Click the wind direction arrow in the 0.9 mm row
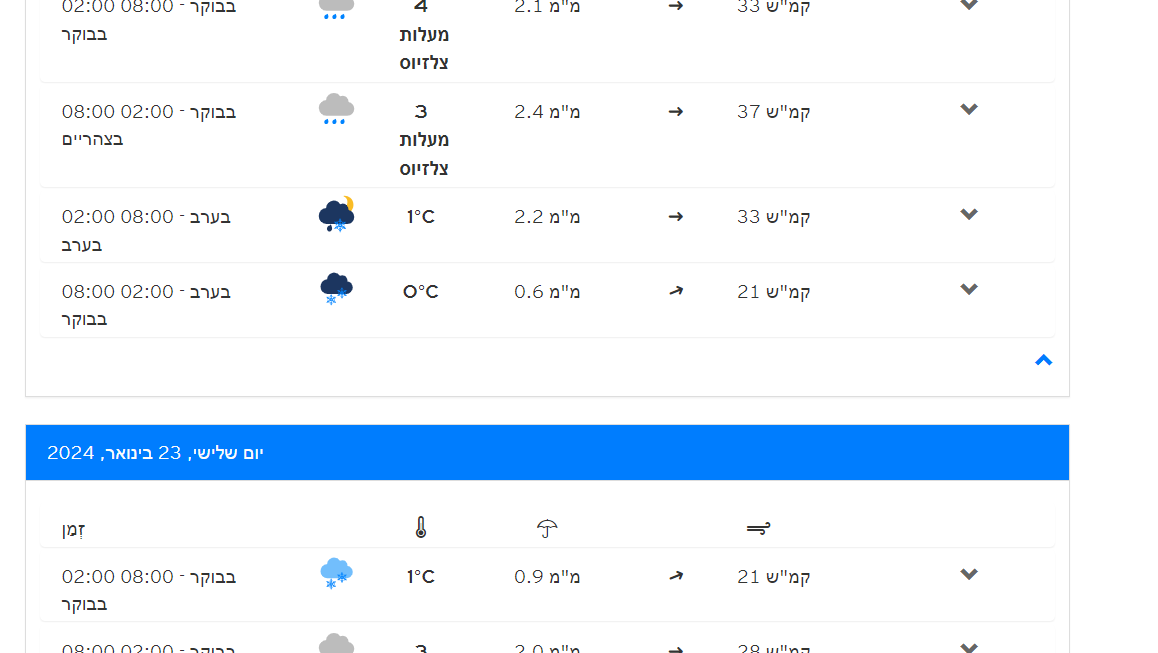Screen dimensions: 1158x653 (676, 576)
